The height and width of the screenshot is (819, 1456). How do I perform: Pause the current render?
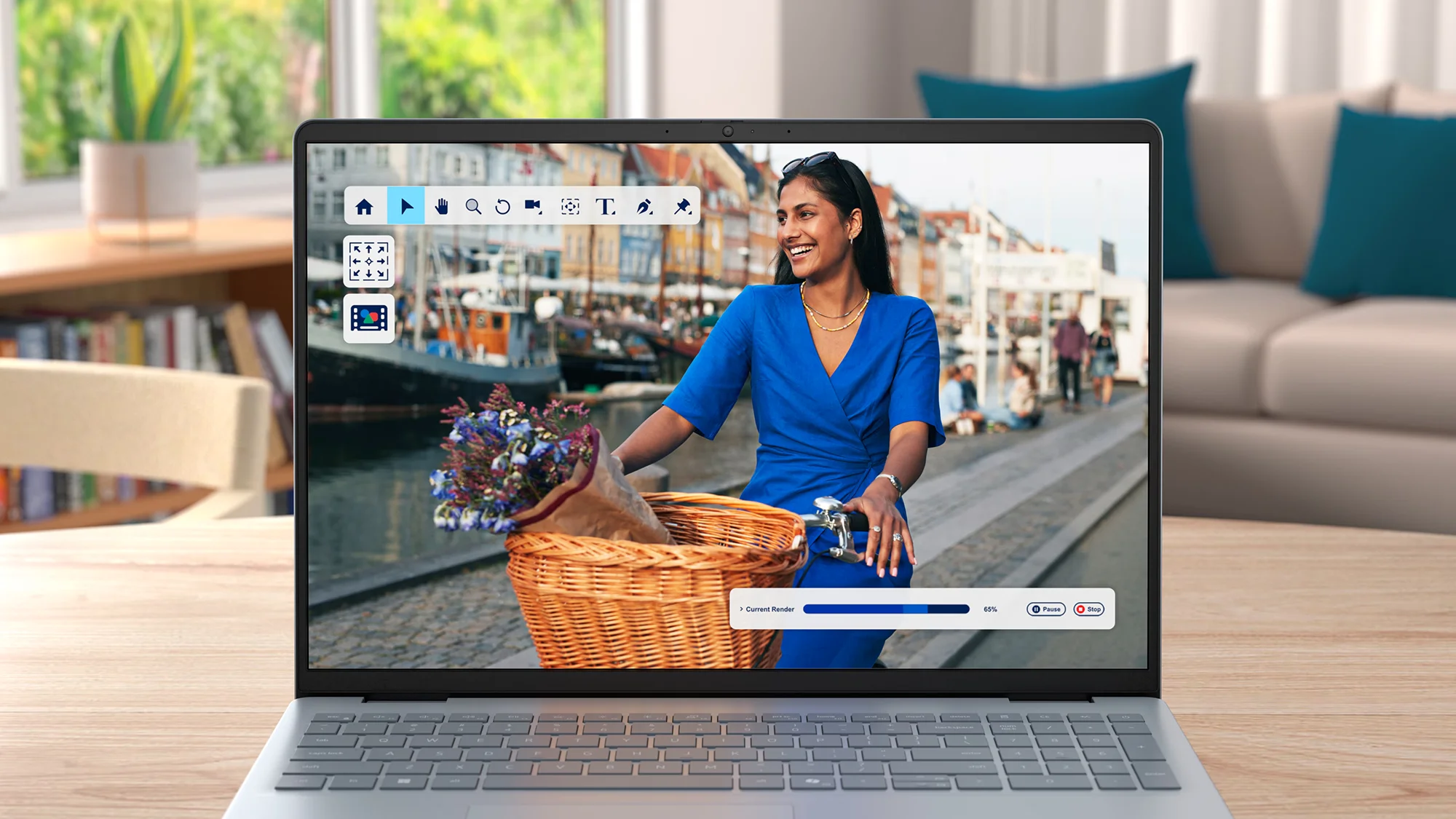1046,609
